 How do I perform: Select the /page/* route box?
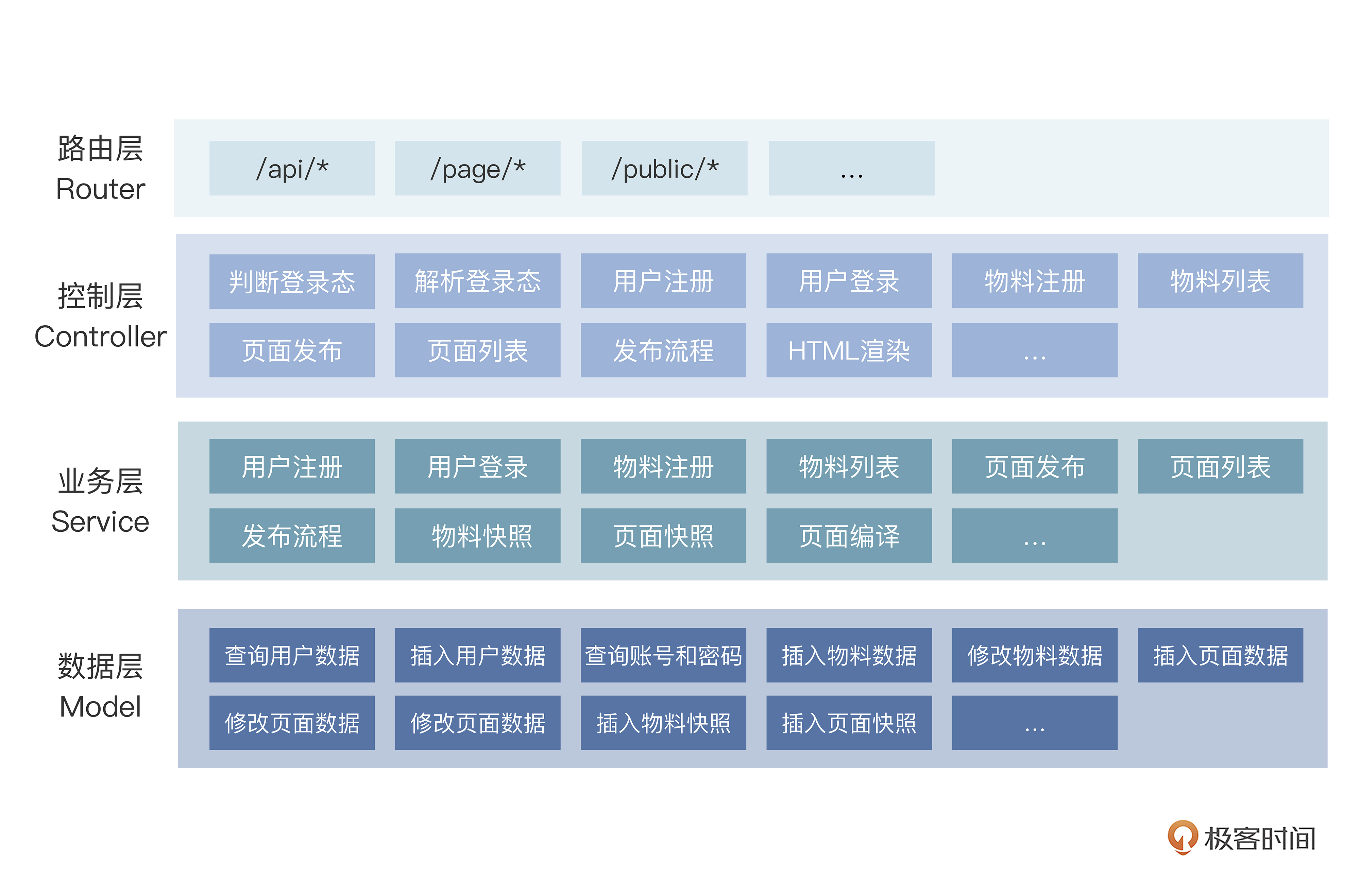tap(477, 169)
